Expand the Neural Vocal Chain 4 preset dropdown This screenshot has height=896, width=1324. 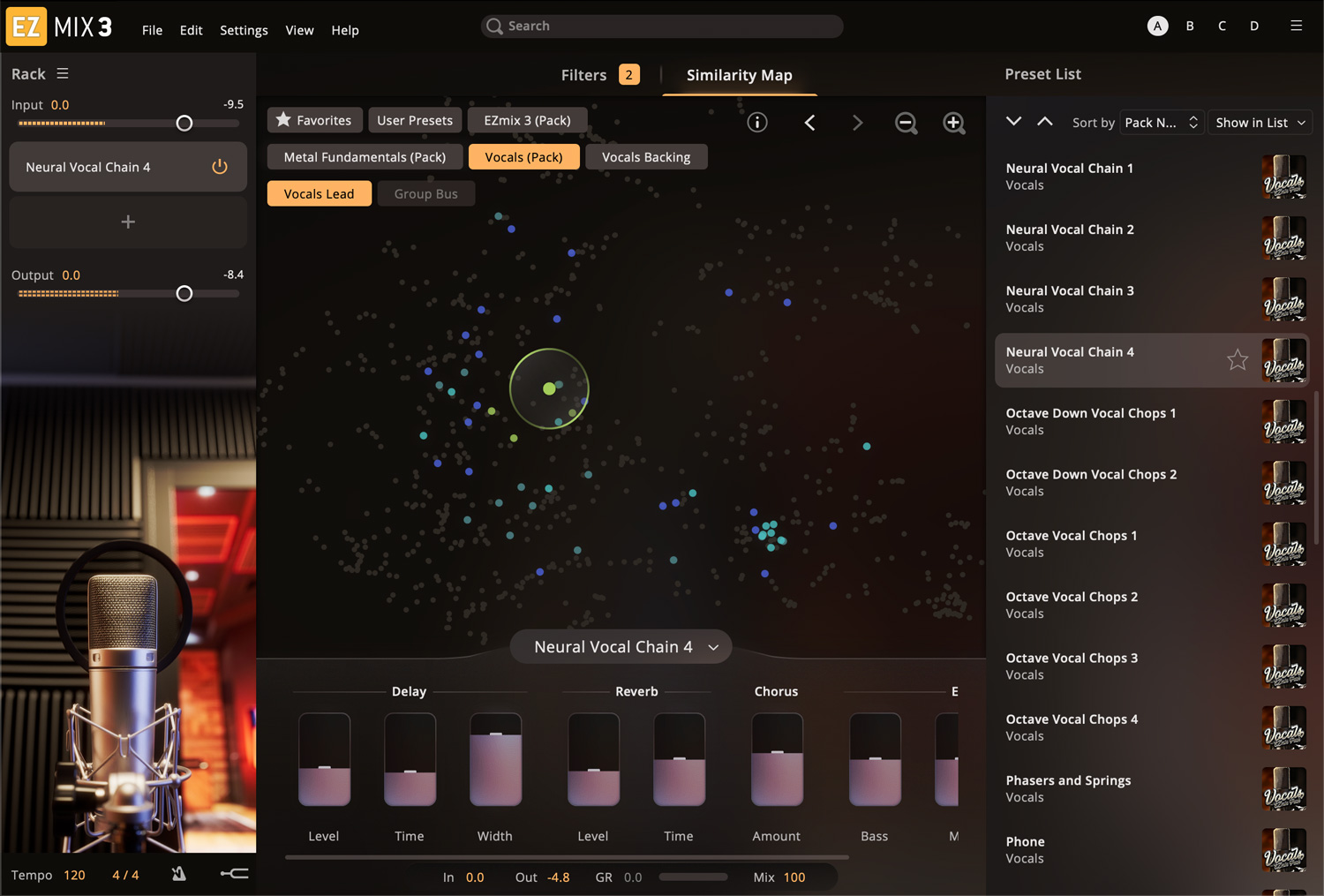click(x=621, y=647)
